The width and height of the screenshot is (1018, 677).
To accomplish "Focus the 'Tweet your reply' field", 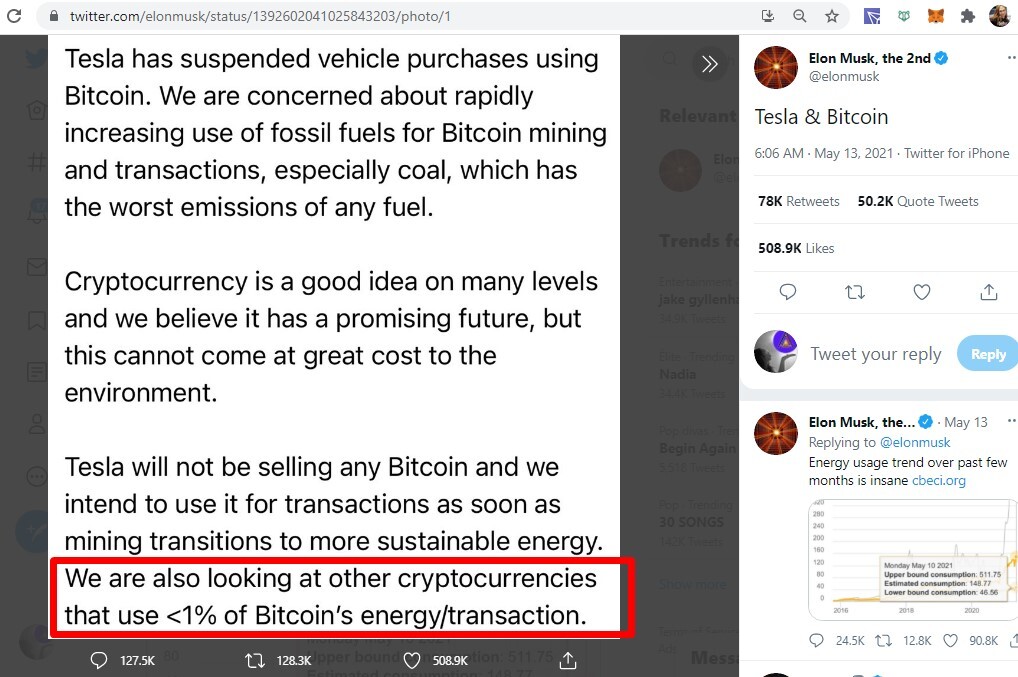I will (875, 354).
